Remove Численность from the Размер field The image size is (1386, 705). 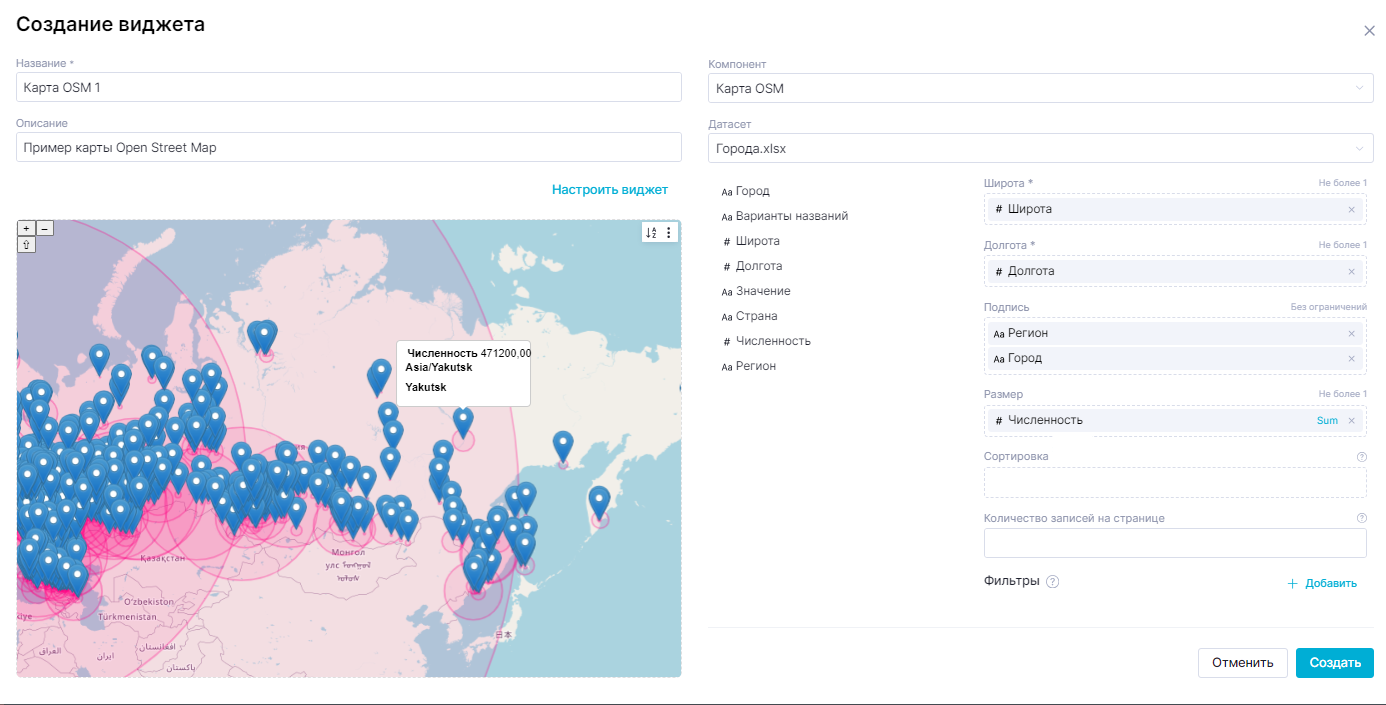(1351, 421)
